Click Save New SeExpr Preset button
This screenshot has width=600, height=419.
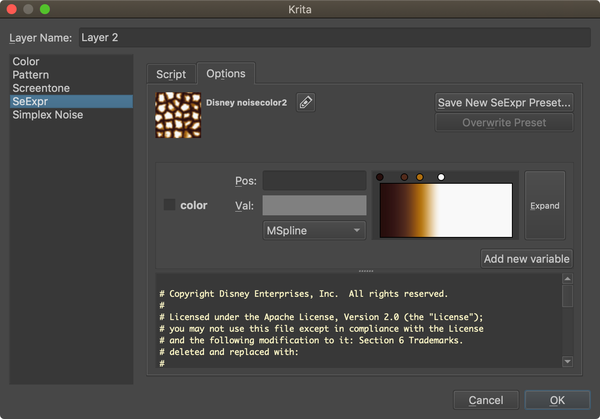coord(504,102)
